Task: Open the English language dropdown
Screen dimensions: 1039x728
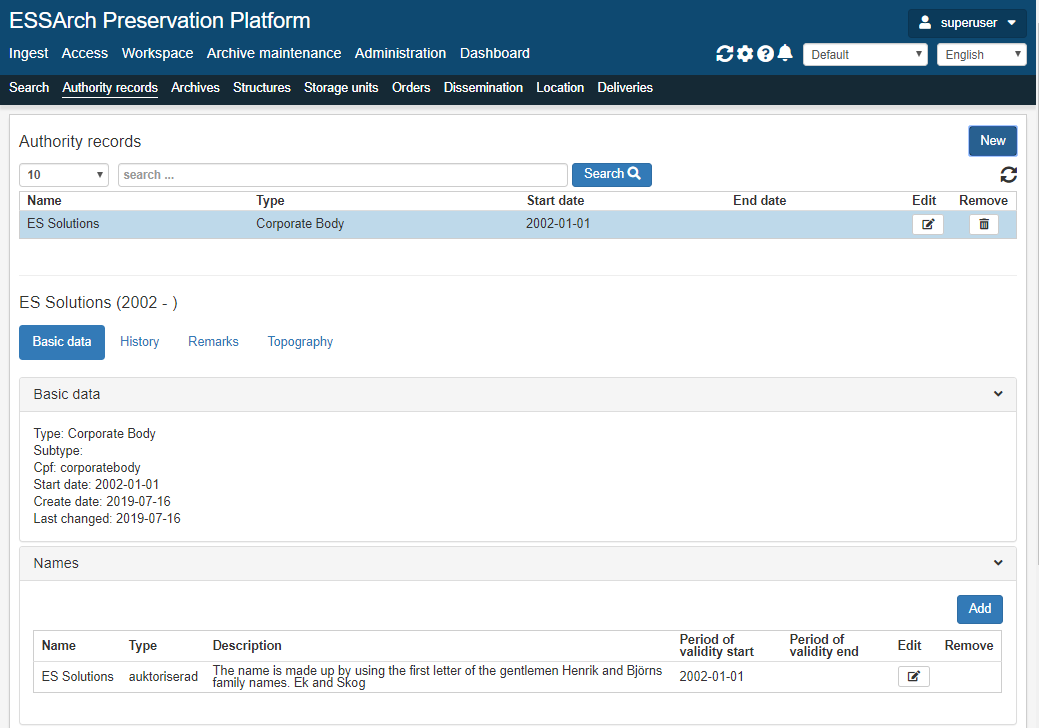Action: pos(981,54)
